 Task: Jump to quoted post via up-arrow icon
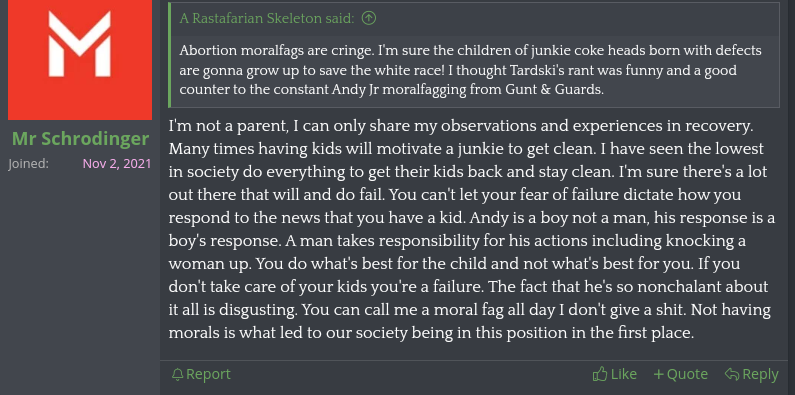point(369,19)
